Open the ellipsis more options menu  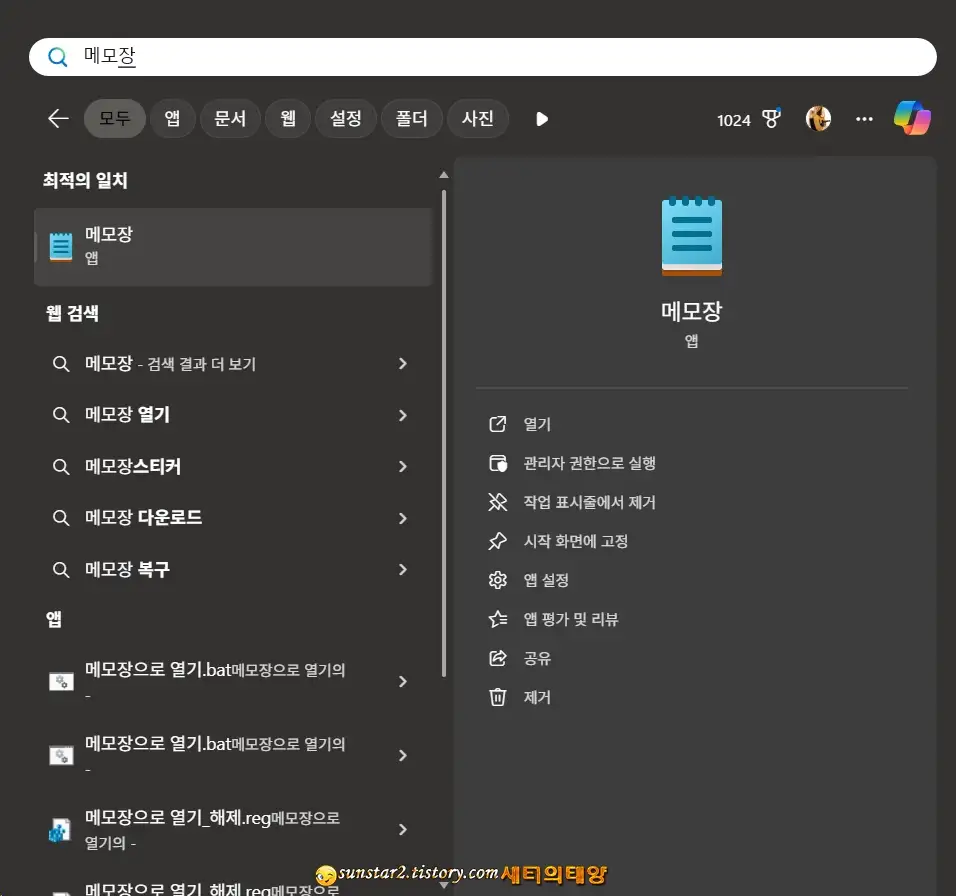pos(864,118)
